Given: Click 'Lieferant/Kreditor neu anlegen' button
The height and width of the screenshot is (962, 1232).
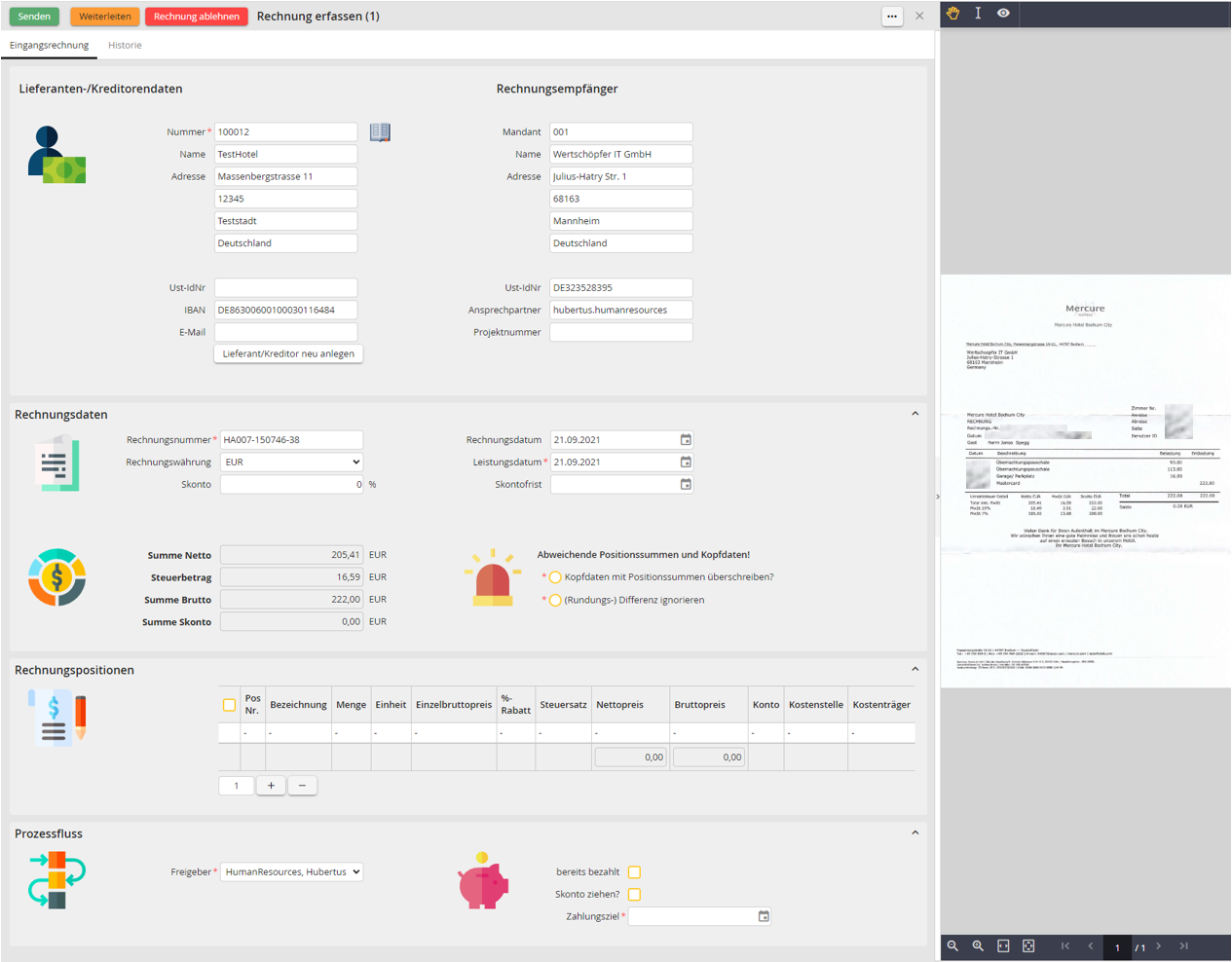Looking at the screenshot, I should tap(288, 353).
